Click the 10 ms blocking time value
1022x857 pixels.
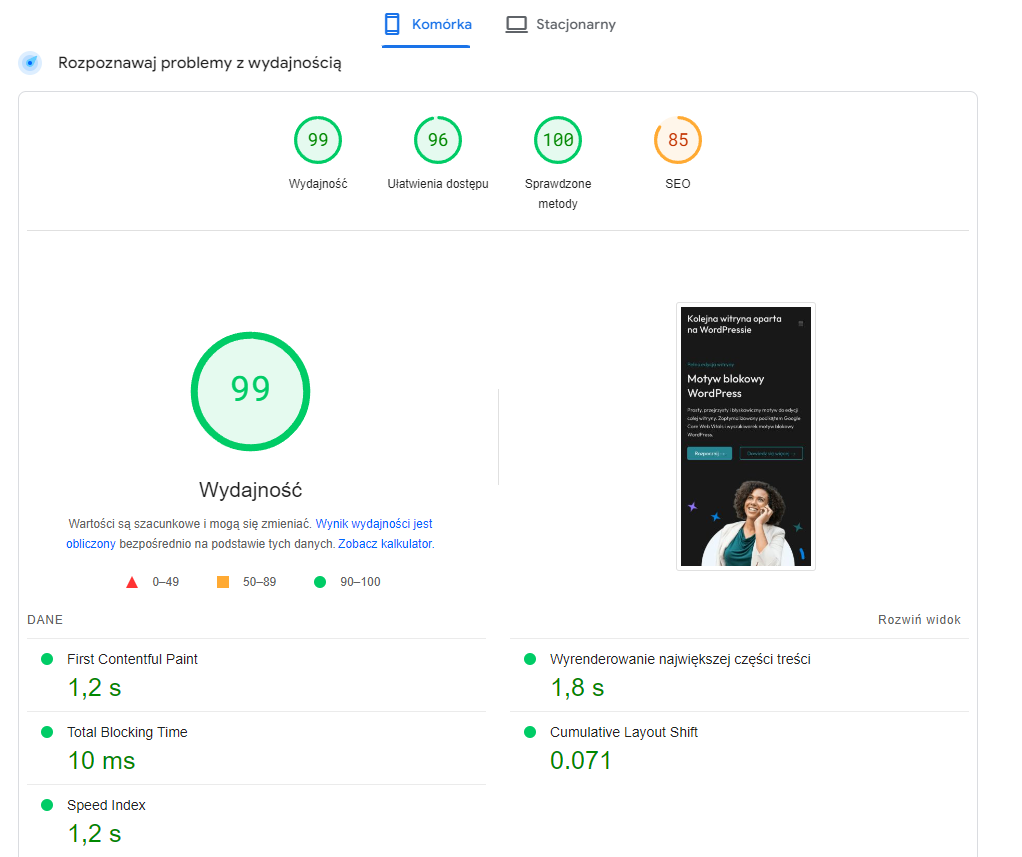(102, 761)
